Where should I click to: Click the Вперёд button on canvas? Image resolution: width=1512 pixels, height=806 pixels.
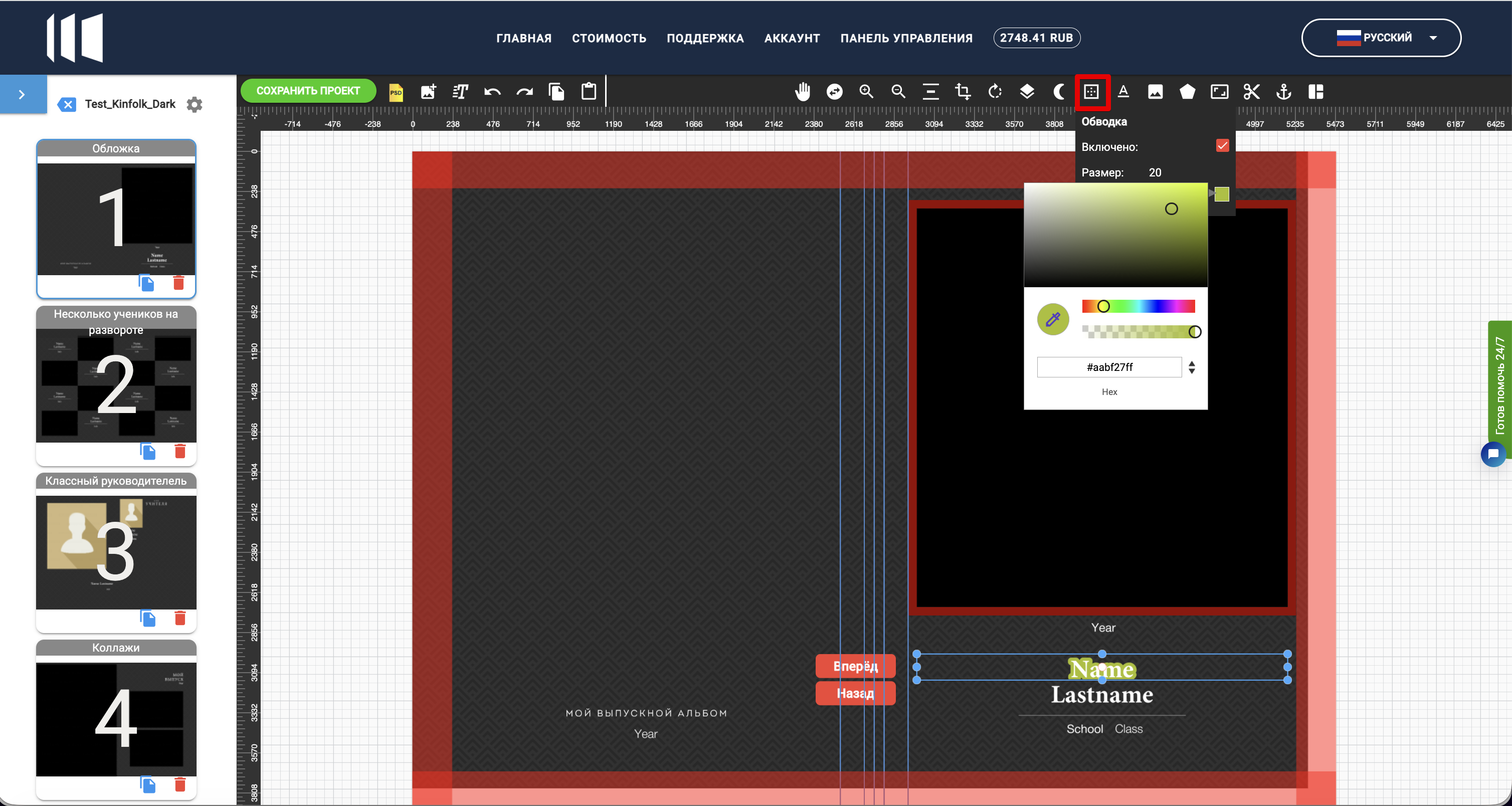pyautogui.click(x=855, y=666)
